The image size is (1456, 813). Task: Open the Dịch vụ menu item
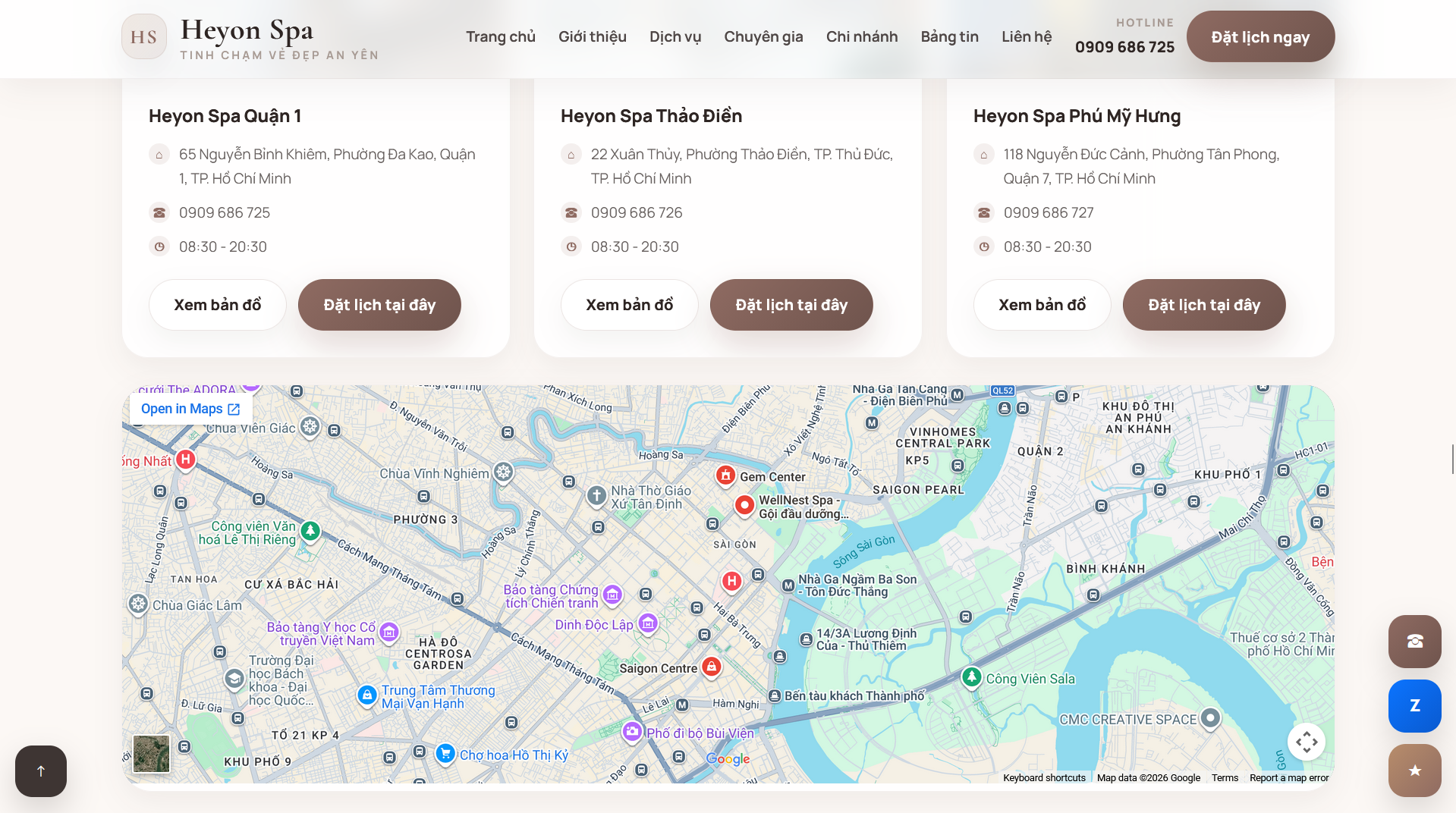[x=675, y=36]
